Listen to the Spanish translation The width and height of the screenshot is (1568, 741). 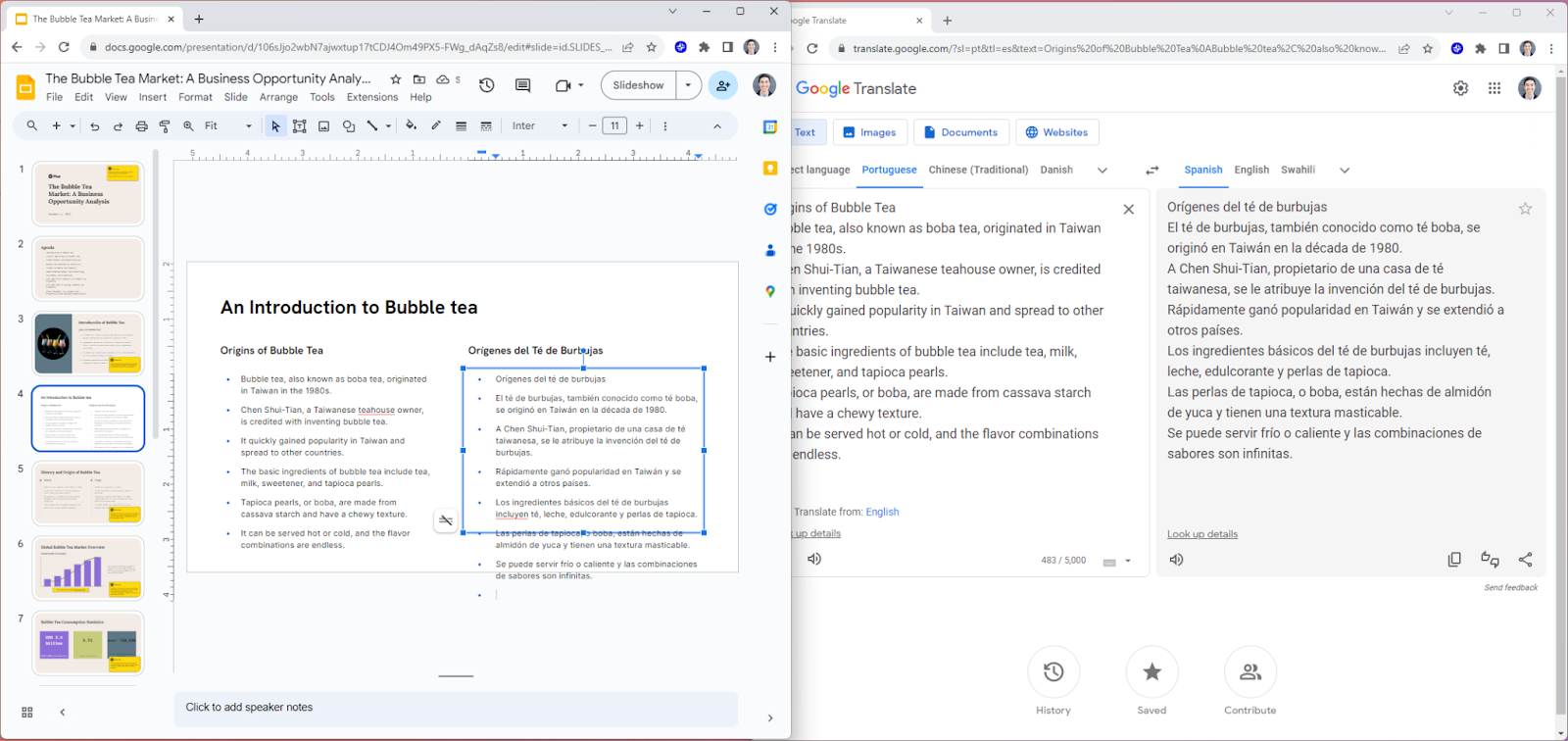(x=1177, y=560)
